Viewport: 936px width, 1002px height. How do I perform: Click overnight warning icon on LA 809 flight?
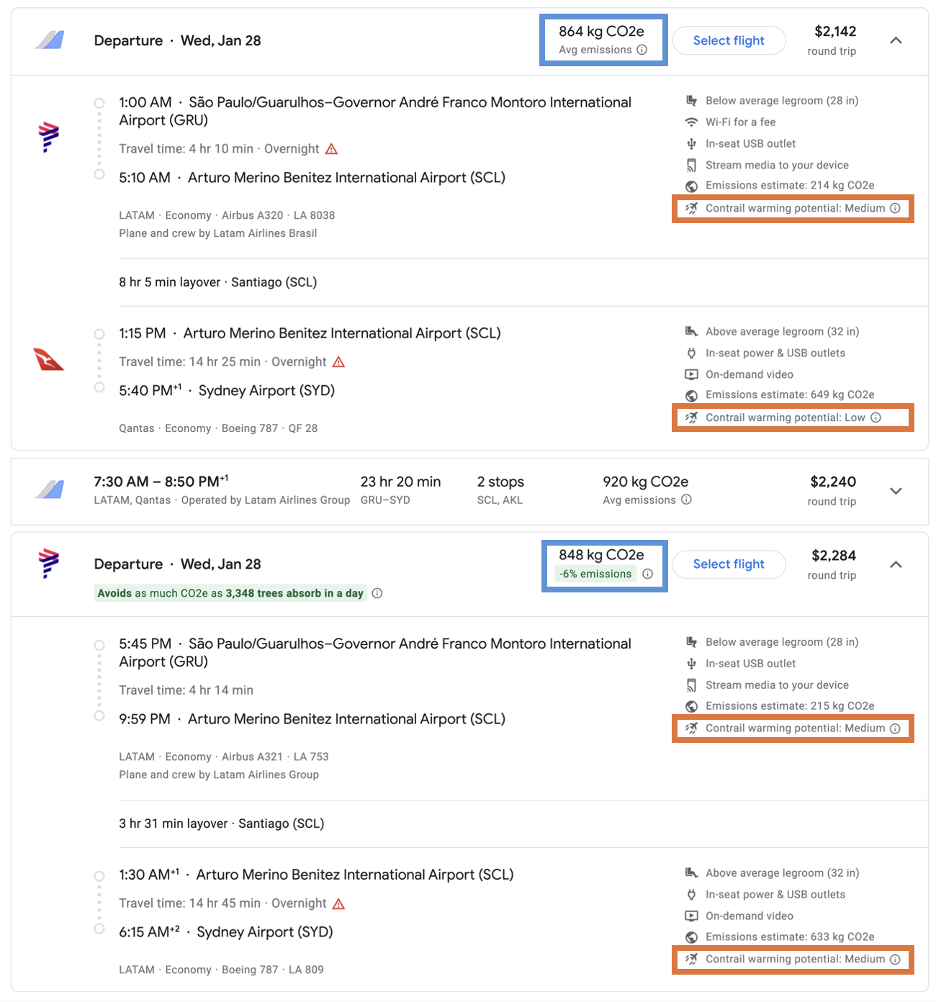click(x=339, y=904)
